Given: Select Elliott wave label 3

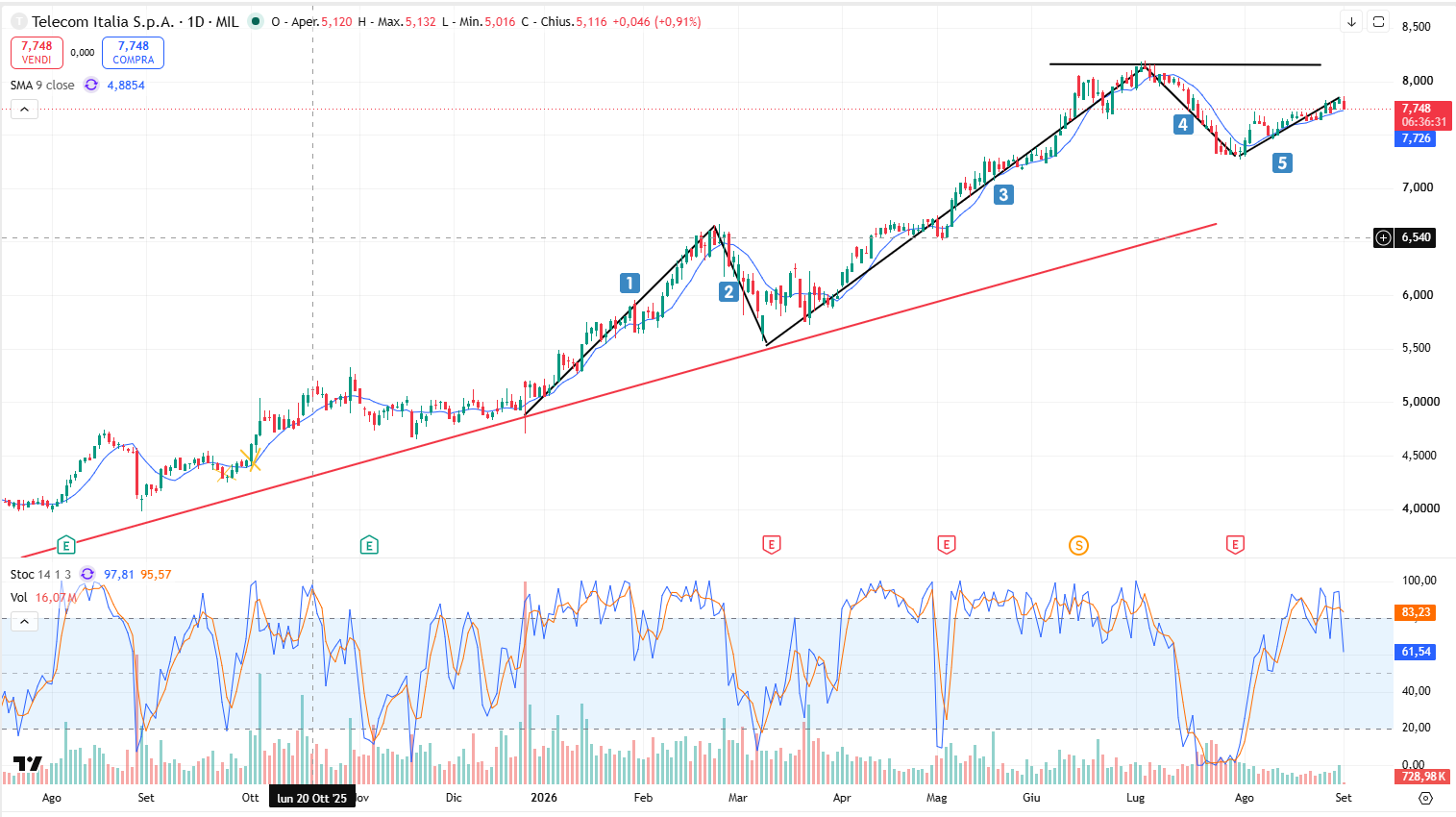Looking at the screenshot, I should click(x=1003, y=195).
